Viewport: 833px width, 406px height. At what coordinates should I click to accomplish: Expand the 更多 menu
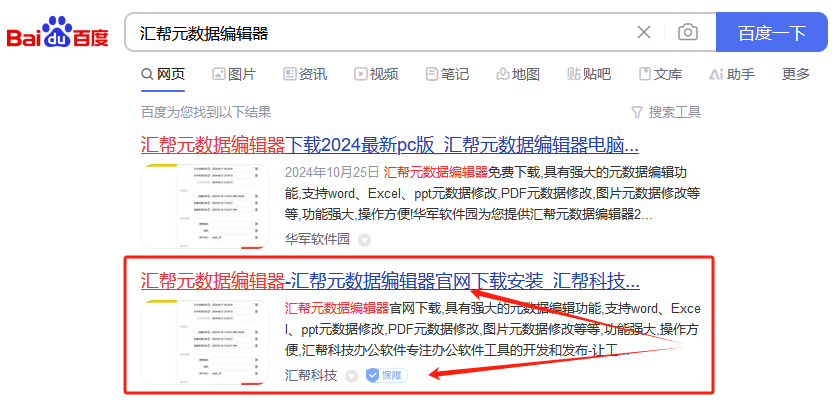pyautogui.click(x=795, y=74)
